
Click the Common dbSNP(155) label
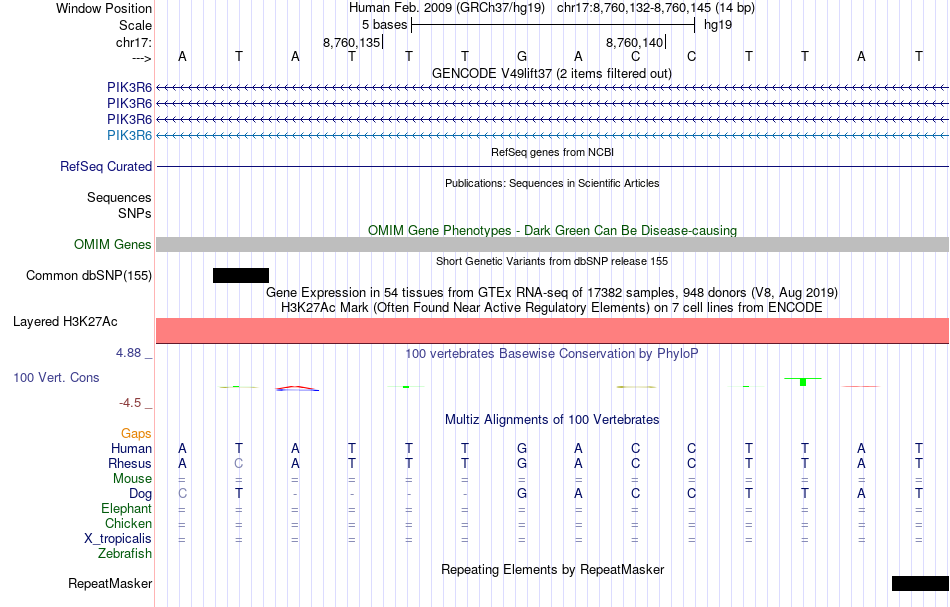88,276
